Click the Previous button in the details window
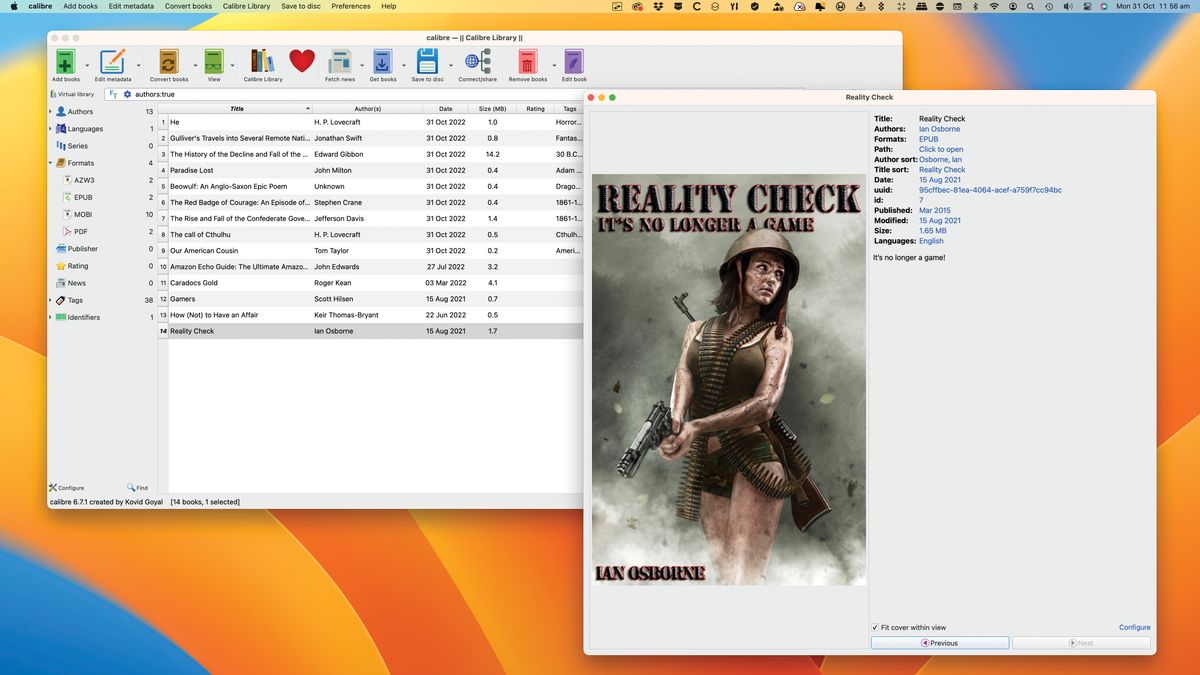Viewport: 1200px width, 675px height. coord(938,643)
